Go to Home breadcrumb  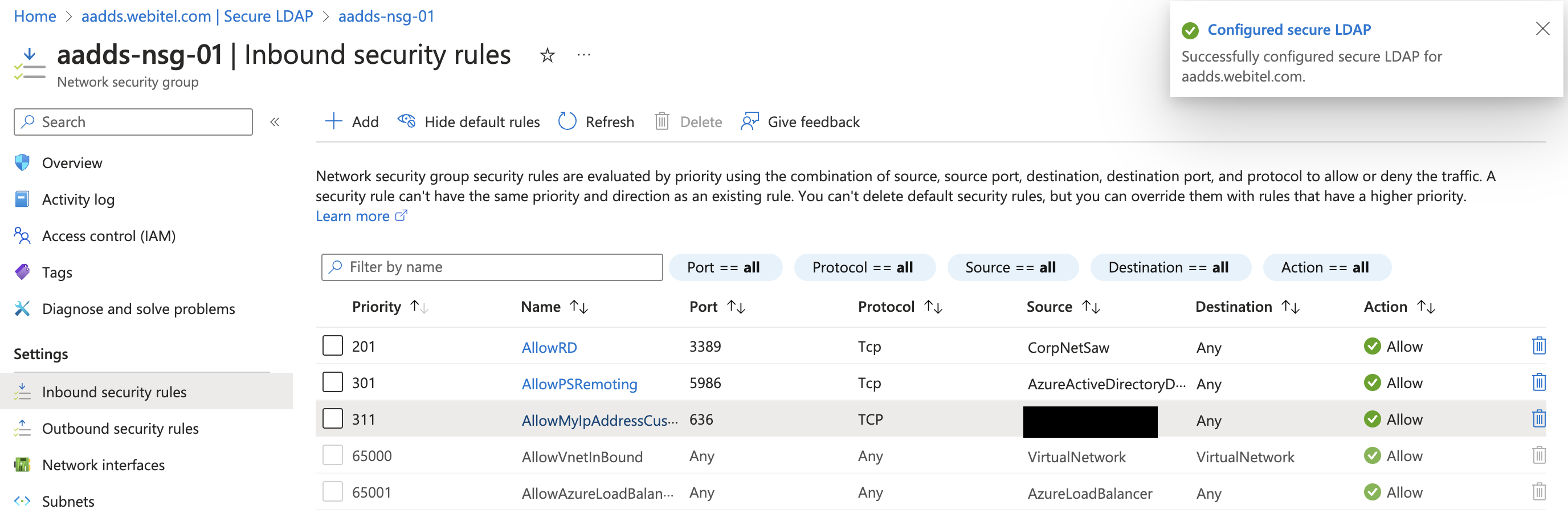(x=35, y=17)
